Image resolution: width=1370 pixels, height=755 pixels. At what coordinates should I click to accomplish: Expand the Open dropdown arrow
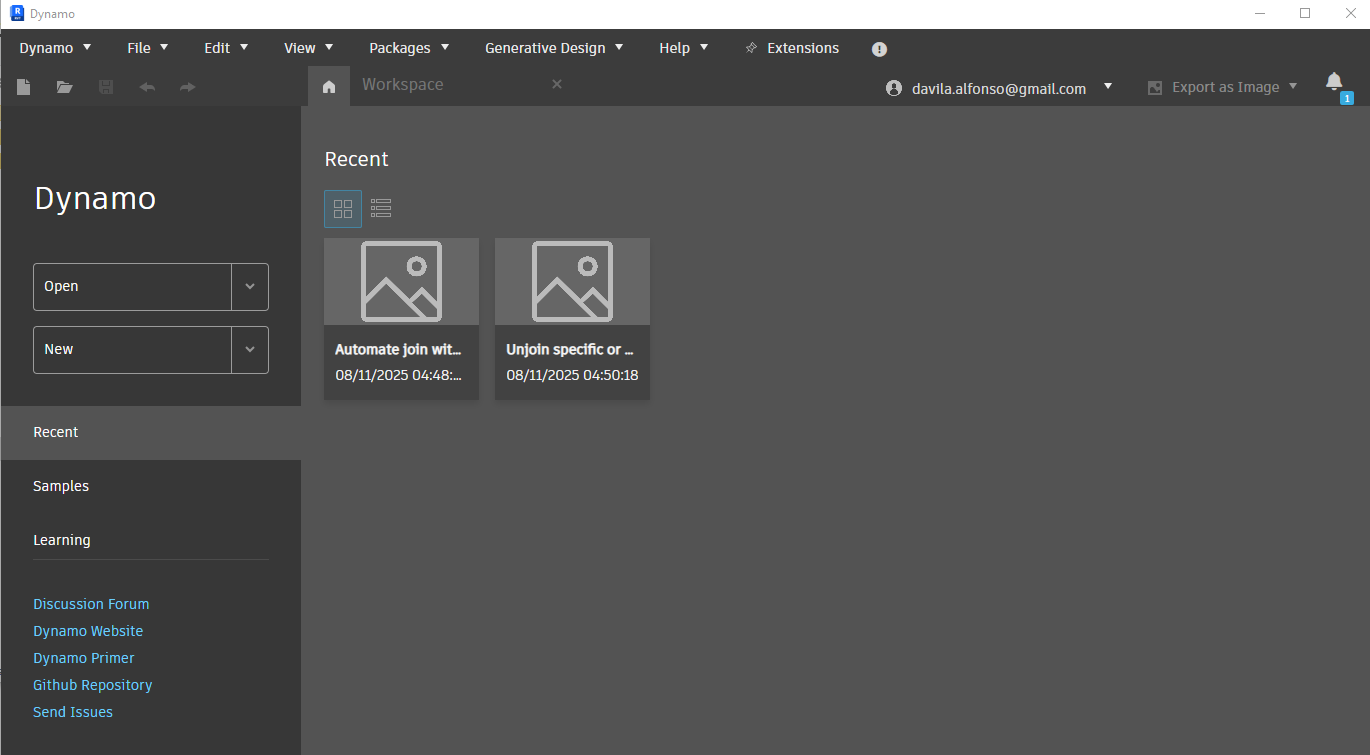tap(250, 287)
